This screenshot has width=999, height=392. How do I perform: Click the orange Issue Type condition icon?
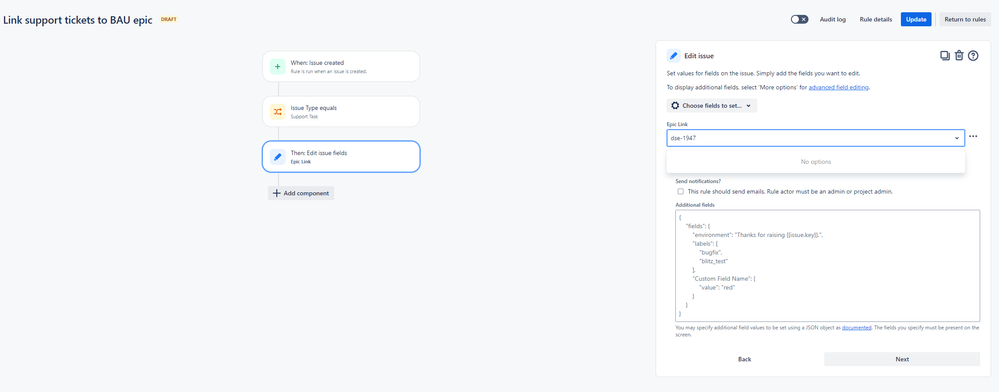[x=278, y=112]
